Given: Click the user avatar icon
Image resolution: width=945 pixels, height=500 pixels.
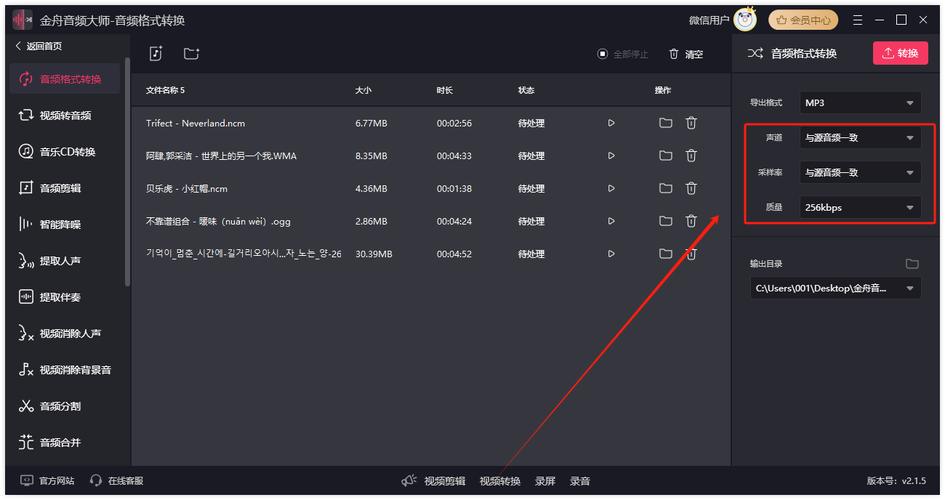Looking at the screenshot, I should [x=746, y=19].
